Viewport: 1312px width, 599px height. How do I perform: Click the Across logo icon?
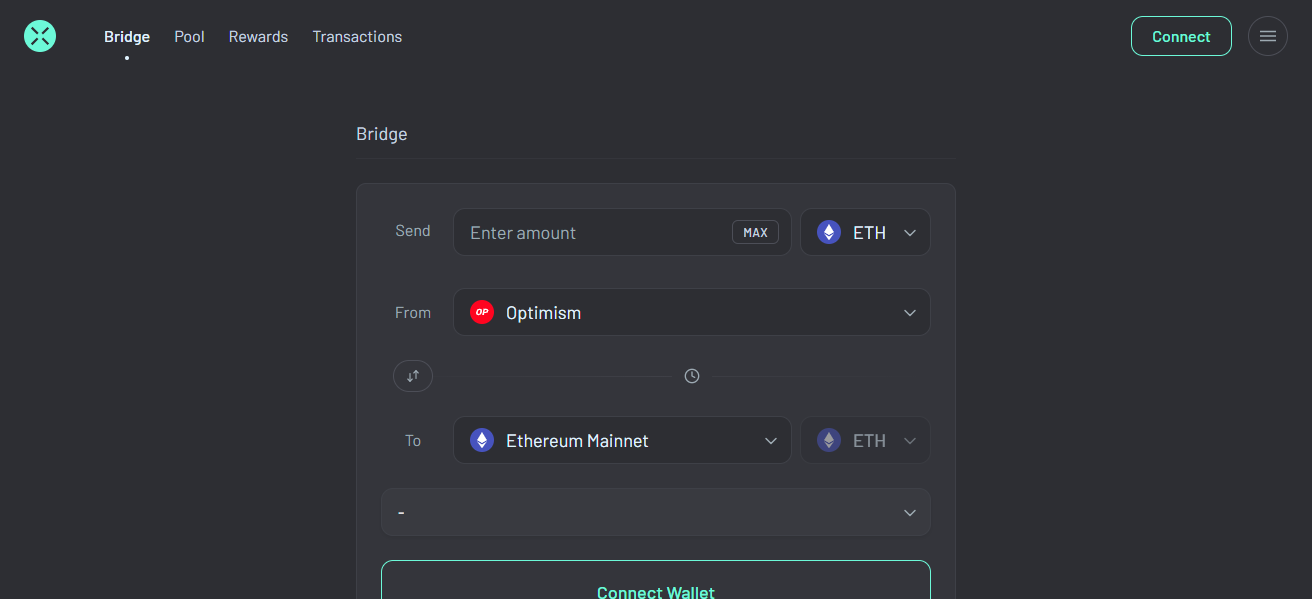[x=40, y=37]
